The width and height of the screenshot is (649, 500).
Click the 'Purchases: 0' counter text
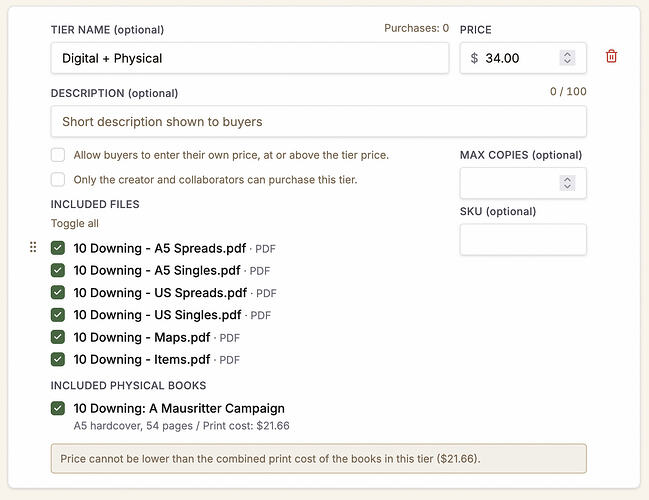pos(416,28)
